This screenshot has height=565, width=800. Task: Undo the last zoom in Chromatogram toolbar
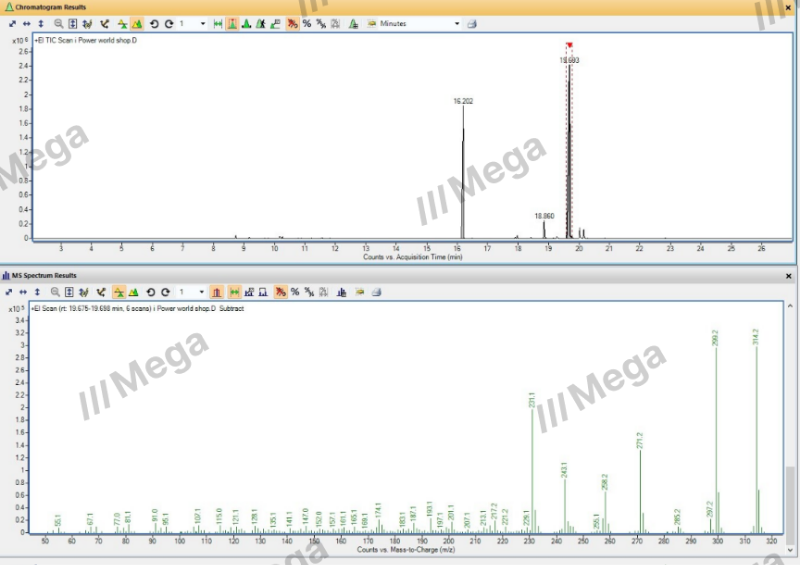(x=153, y=23)
